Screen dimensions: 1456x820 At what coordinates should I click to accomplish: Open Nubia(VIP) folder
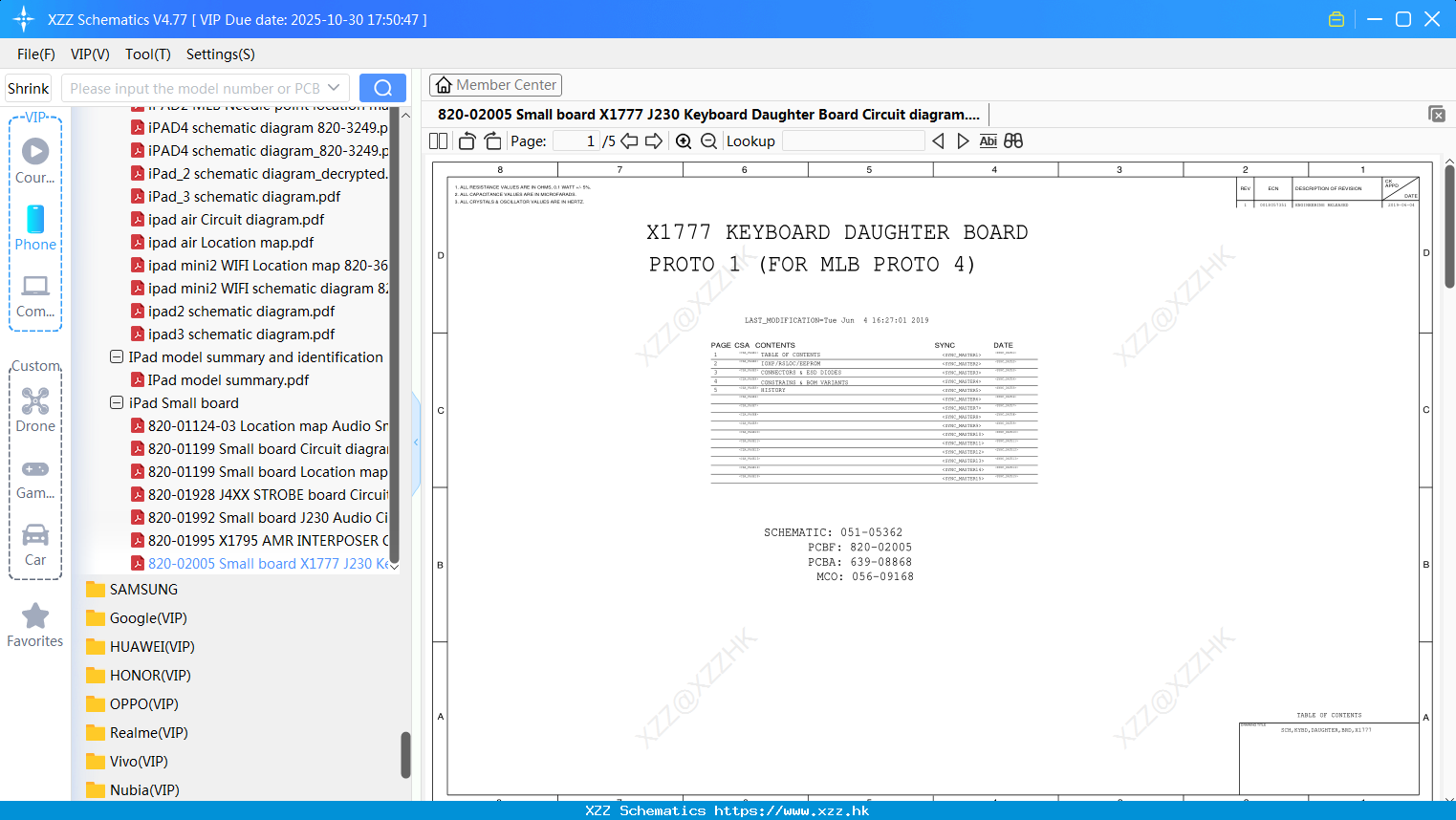click(133, 790)
